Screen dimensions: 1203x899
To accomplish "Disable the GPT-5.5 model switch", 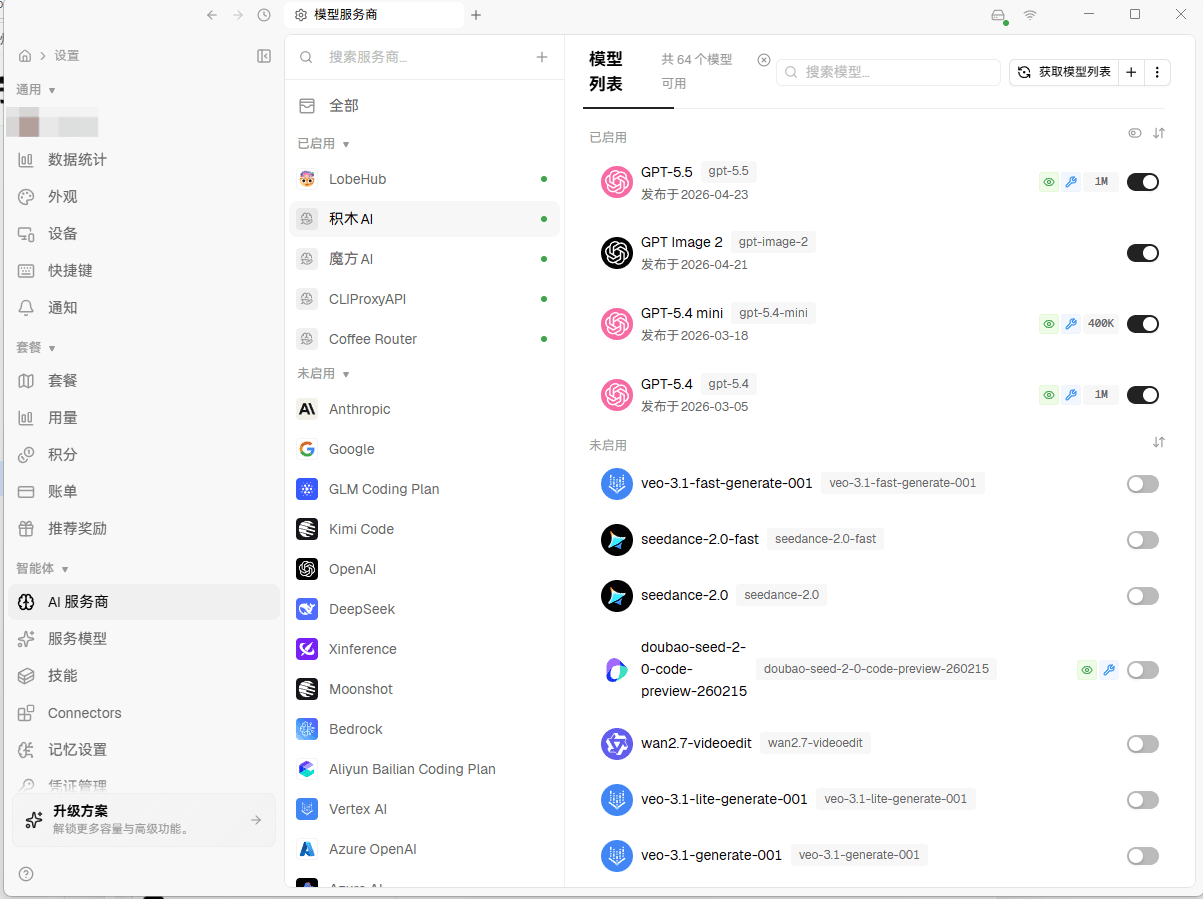I will click(1143, 182).
